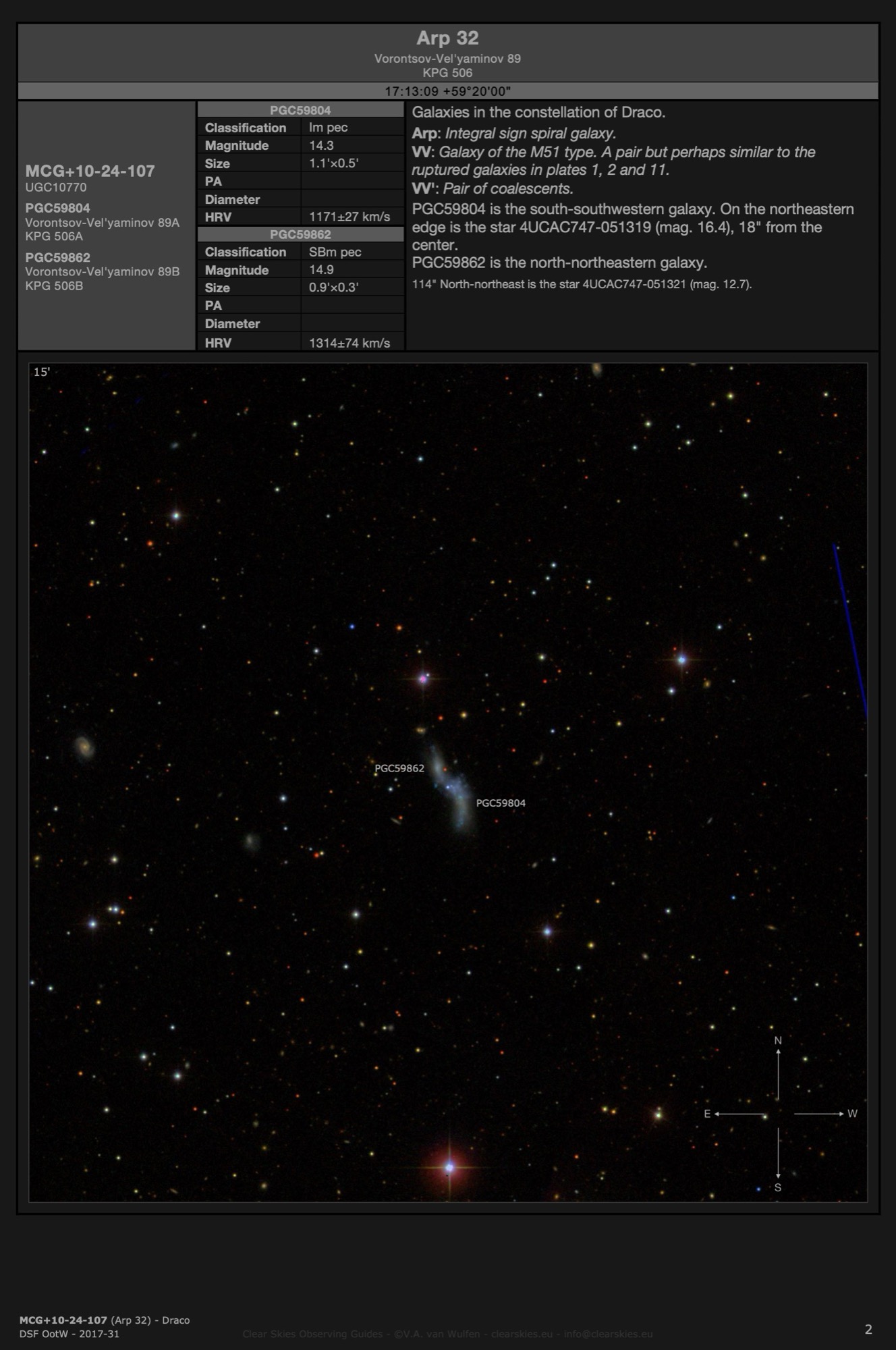Click the MCG+10-24-107 heading in left panel
The height and width of the screenshot is (1350, 896).
click(90, 171)
